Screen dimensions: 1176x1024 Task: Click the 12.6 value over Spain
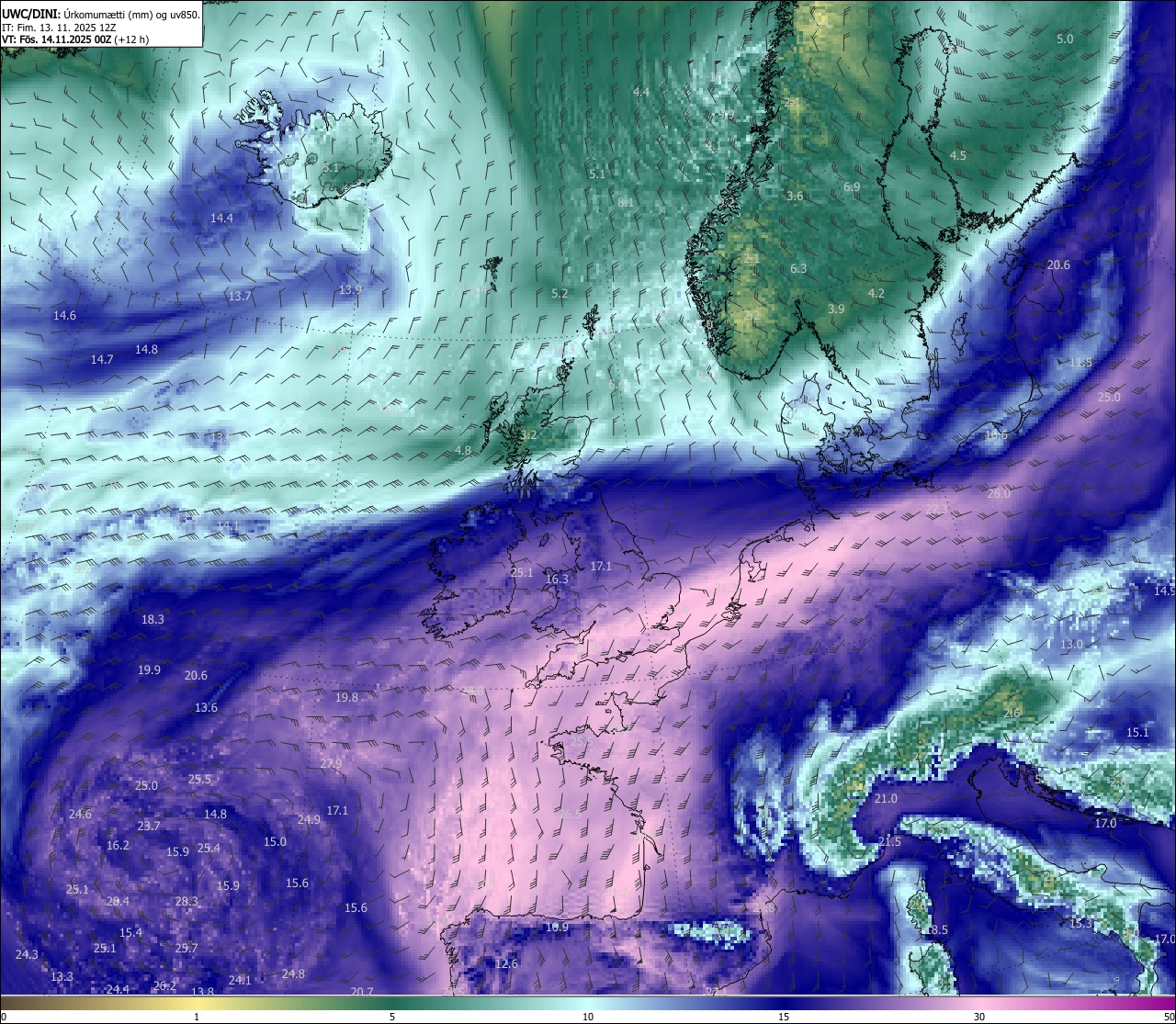[506, 963]
